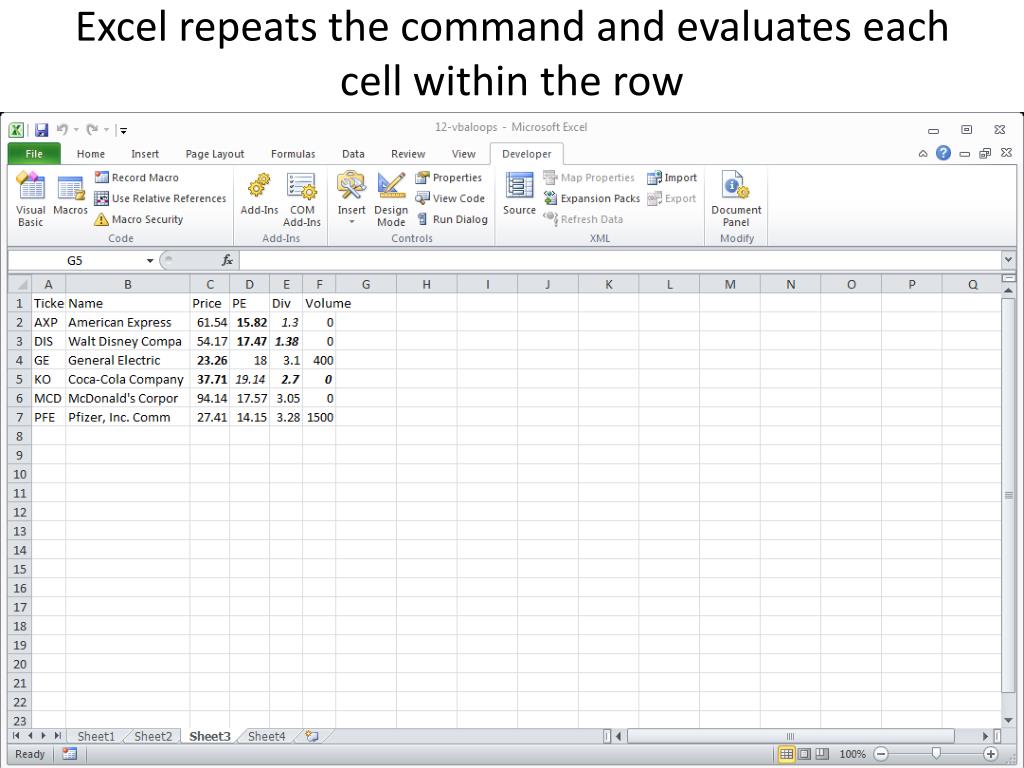Open Microsoft Excel Help

coord(943,153)
